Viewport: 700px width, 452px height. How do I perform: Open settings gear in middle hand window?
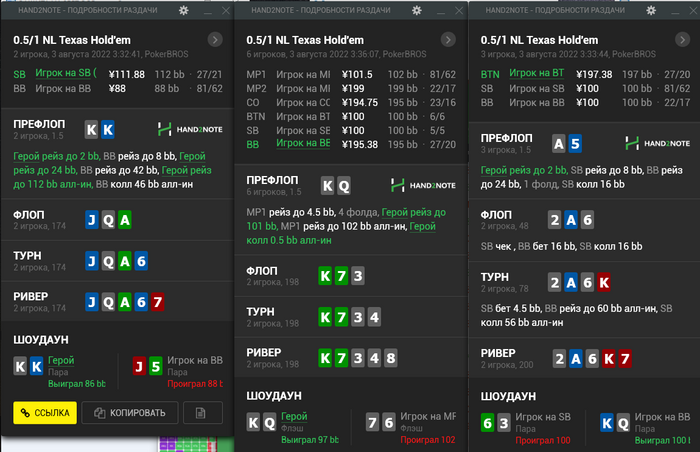[x=417, y=10]
